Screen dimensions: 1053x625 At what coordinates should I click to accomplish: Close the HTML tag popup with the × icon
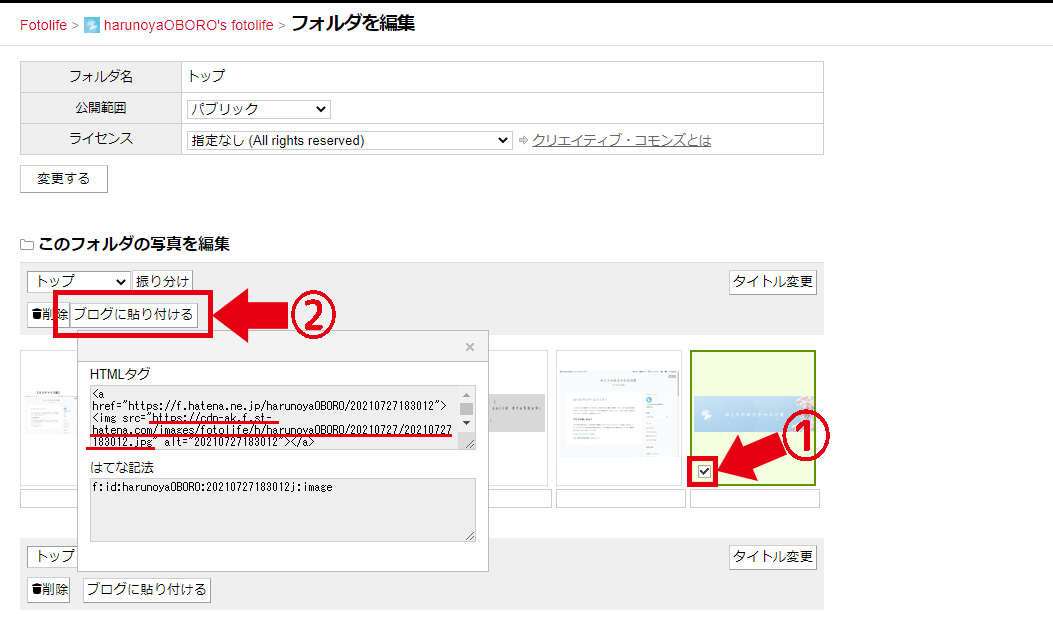coord(469,346)
